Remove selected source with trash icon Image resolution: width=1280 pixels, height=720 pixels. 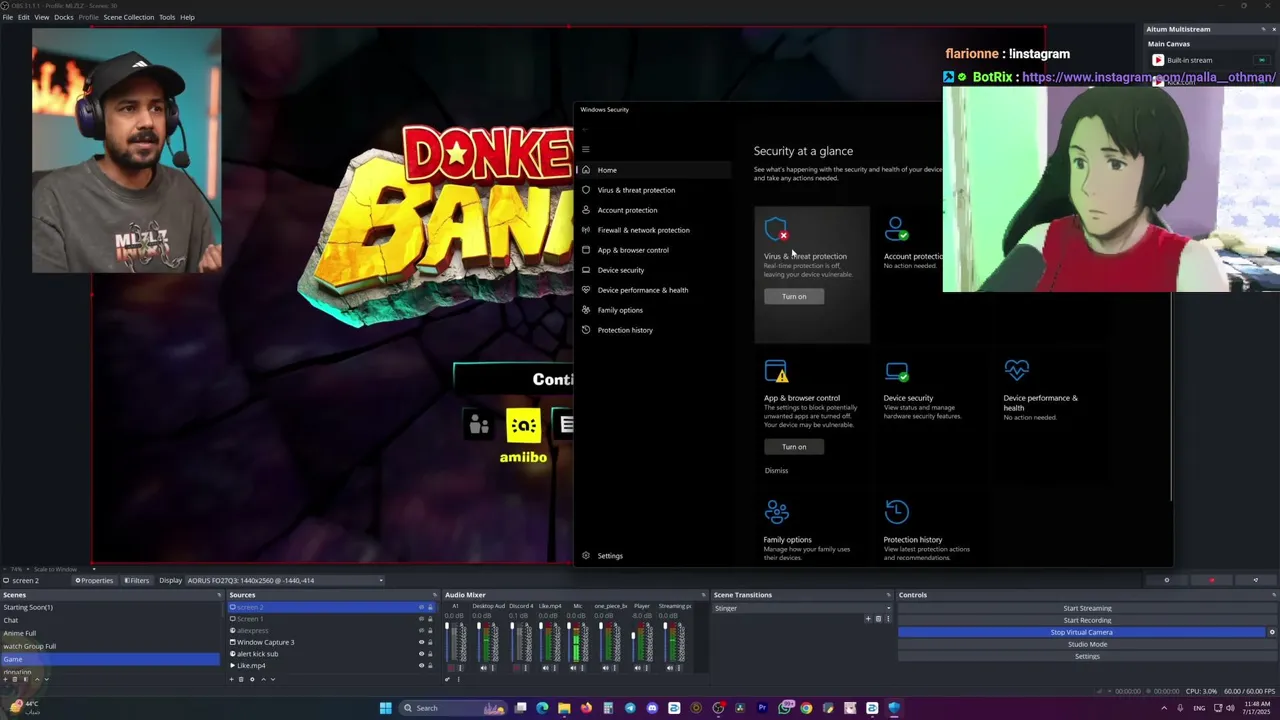click(x=242, y=679)
